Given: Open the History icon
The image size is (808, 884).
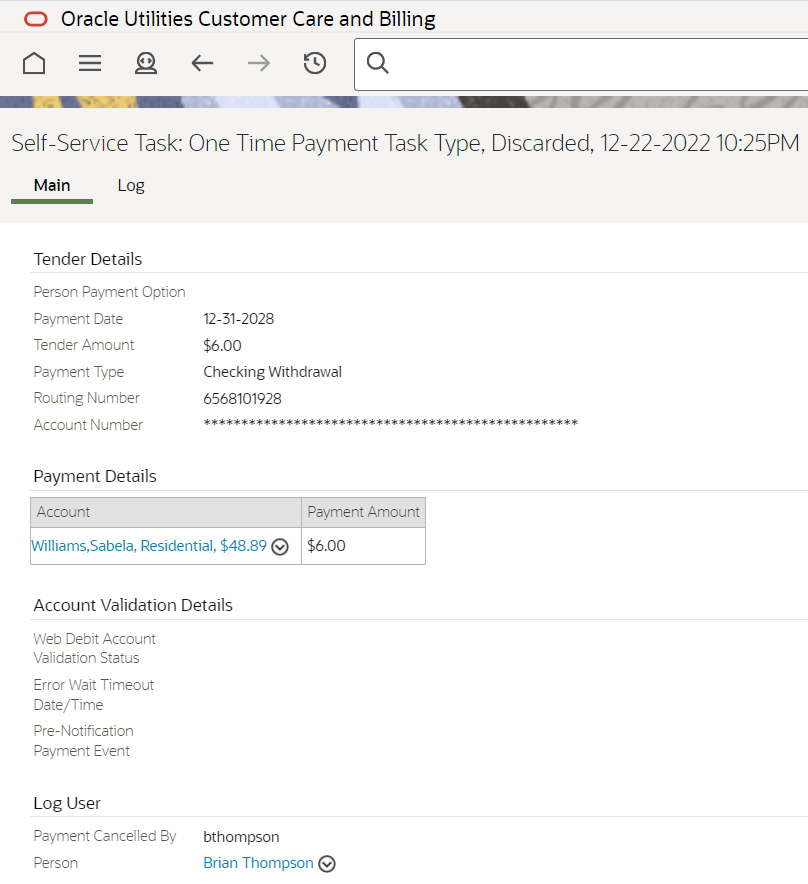Looking at the screenshot, I should (314, 62).
